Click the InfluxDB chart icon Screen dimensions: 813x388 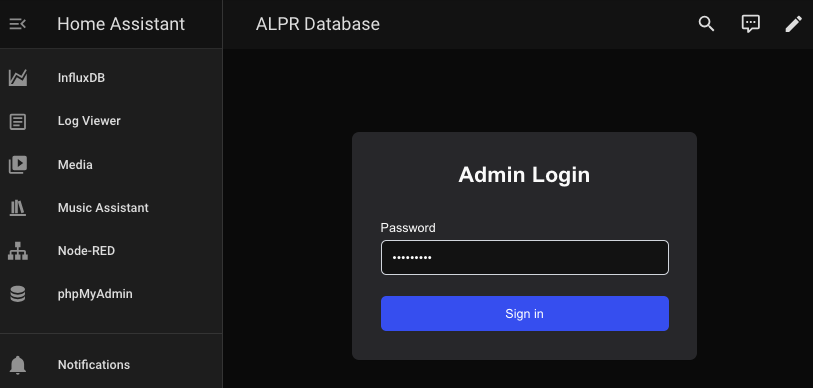(18, 78)
